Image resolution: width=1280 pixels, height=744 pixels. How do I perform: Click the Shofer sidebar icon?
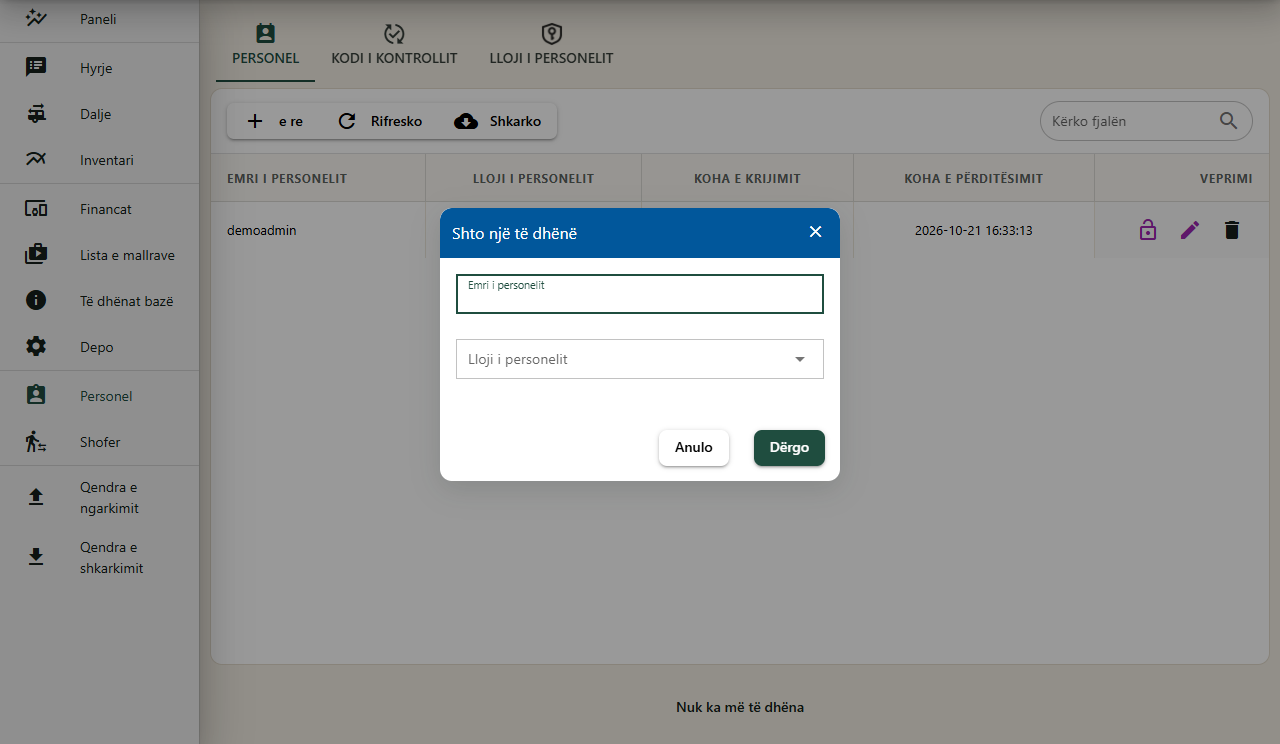tap(36, 442)
